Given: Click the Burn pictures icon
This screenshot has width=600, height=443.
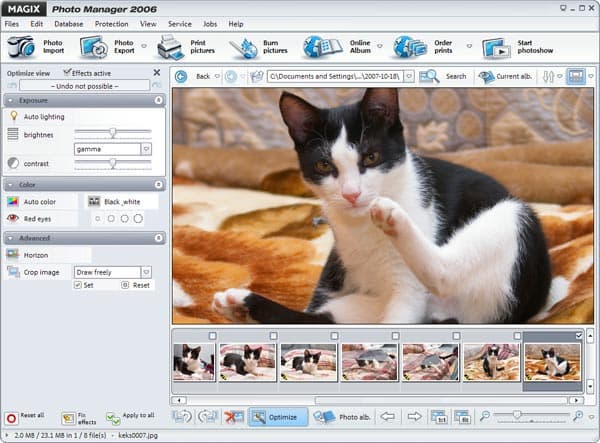Looking at the screenshot, I should 243,48.
